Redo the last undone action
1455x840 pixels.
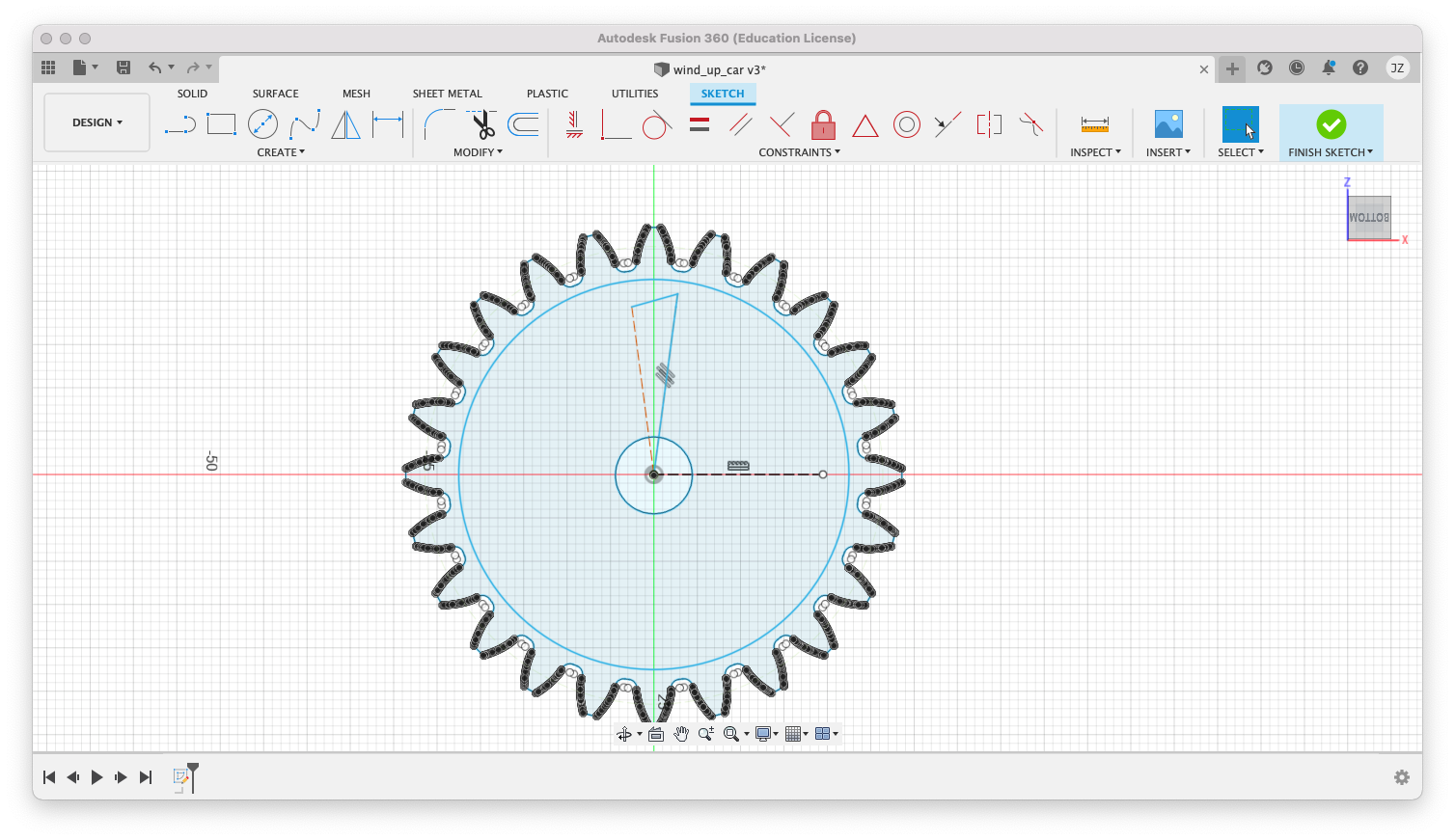pyautogui.click(x=193, y=68)
